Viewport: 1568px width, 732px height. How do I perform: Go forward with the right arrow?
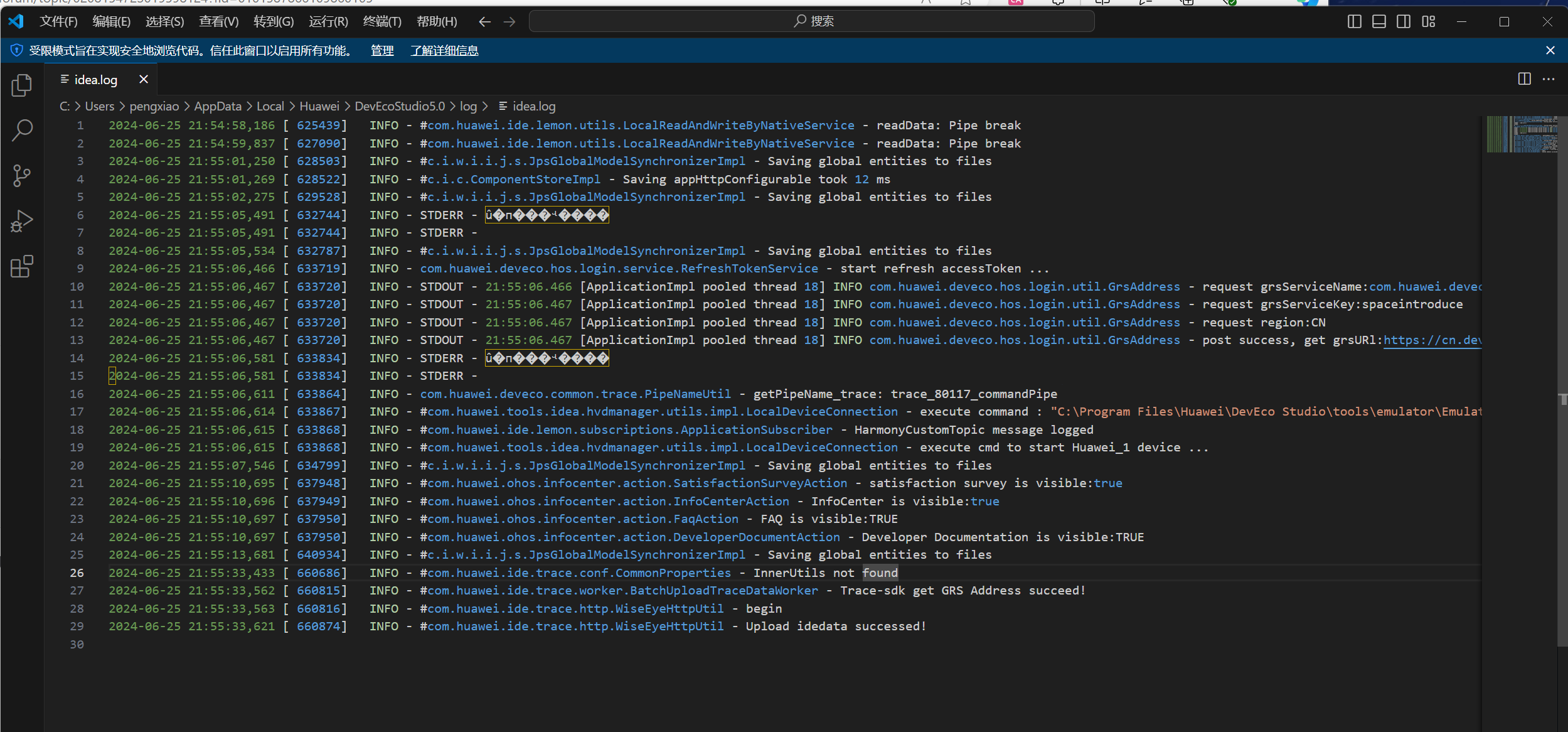[509, 22]
